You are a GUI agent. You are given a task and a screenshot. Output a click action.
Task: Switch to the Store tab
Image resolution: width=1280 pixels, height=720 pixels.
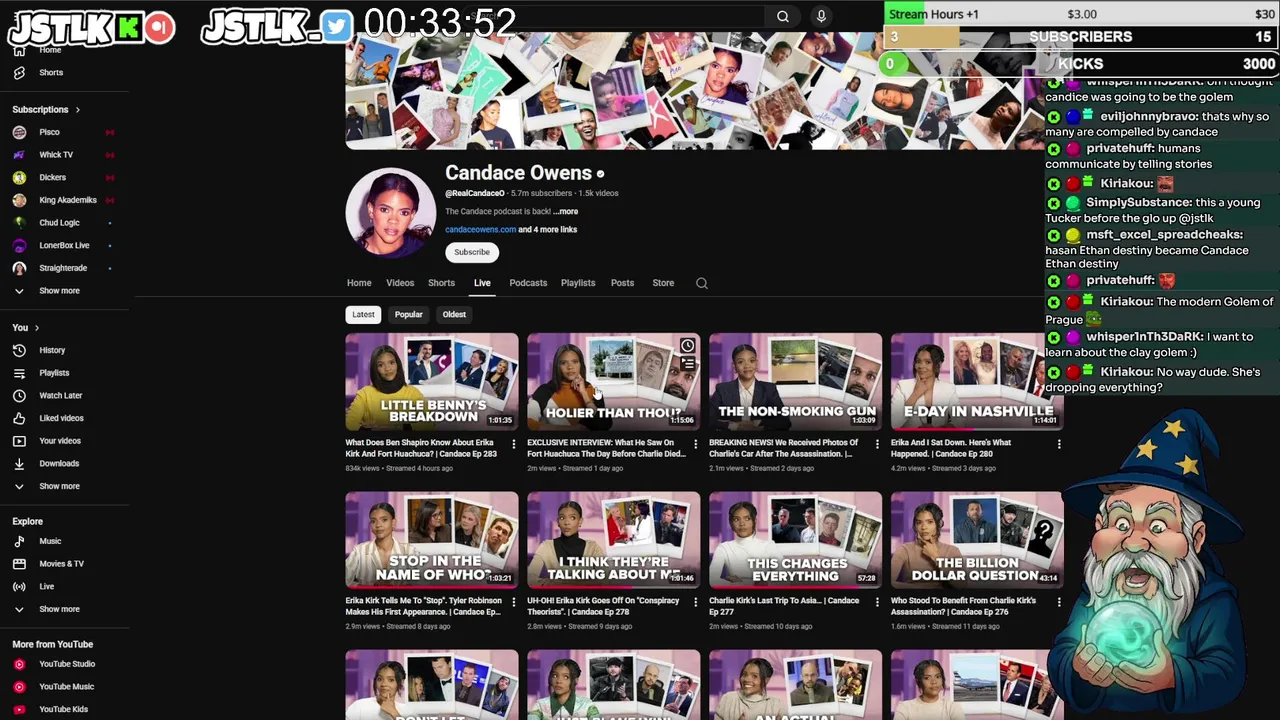(663, 283)
